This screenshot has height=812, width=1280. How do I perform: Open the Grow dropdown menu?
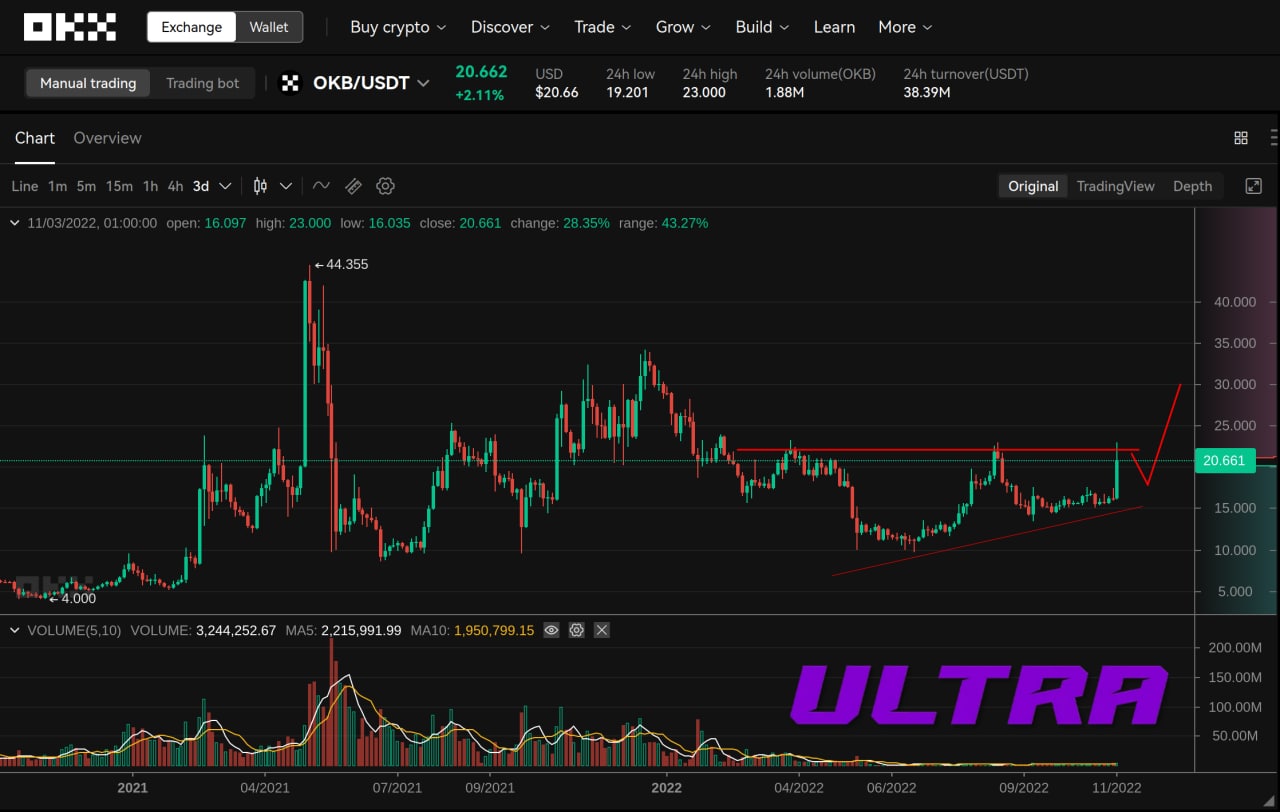click(x=683, y=27)
